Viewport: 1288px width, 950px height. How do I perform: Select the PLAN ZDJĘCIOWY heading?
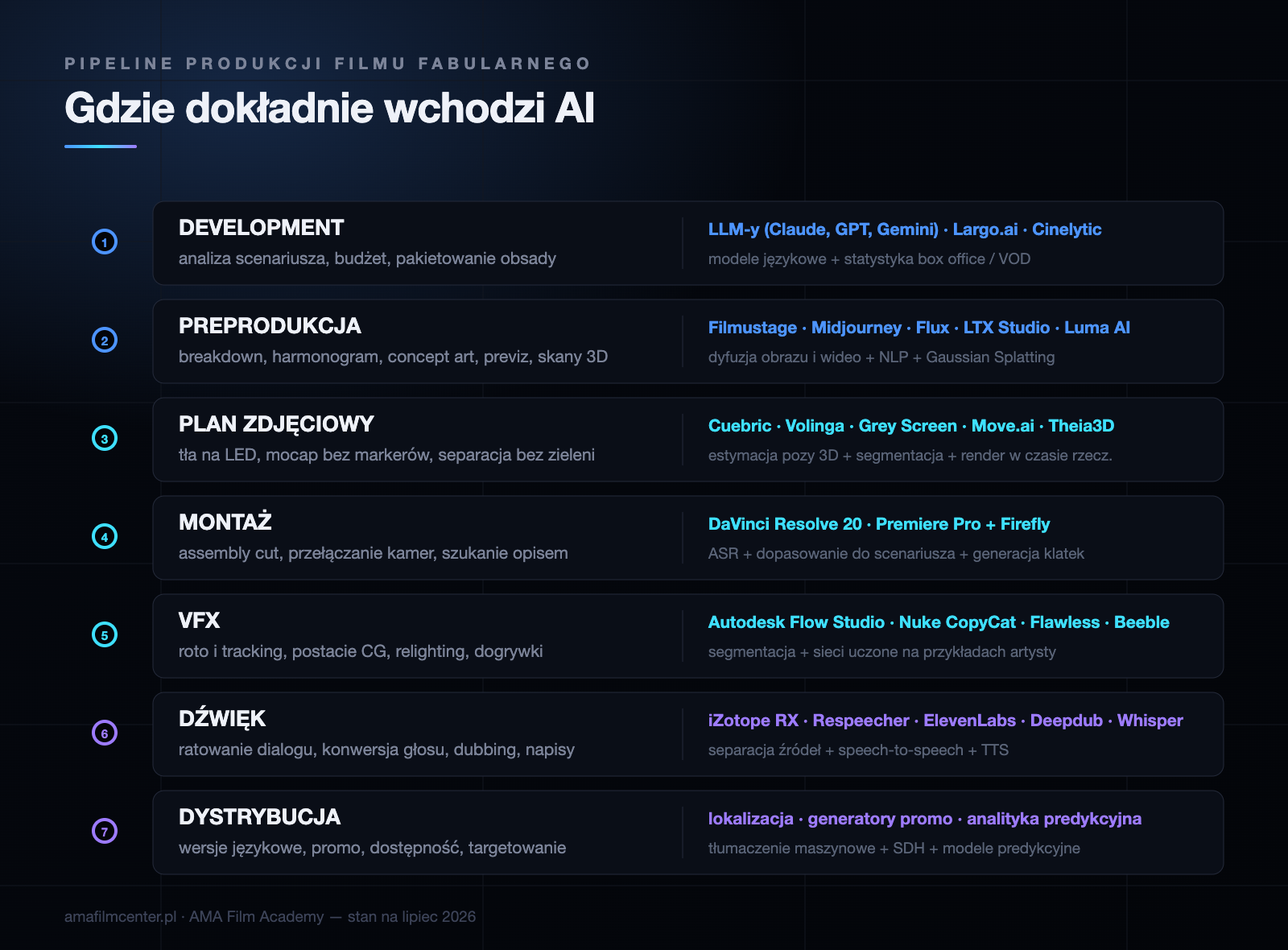pos(276,424)
